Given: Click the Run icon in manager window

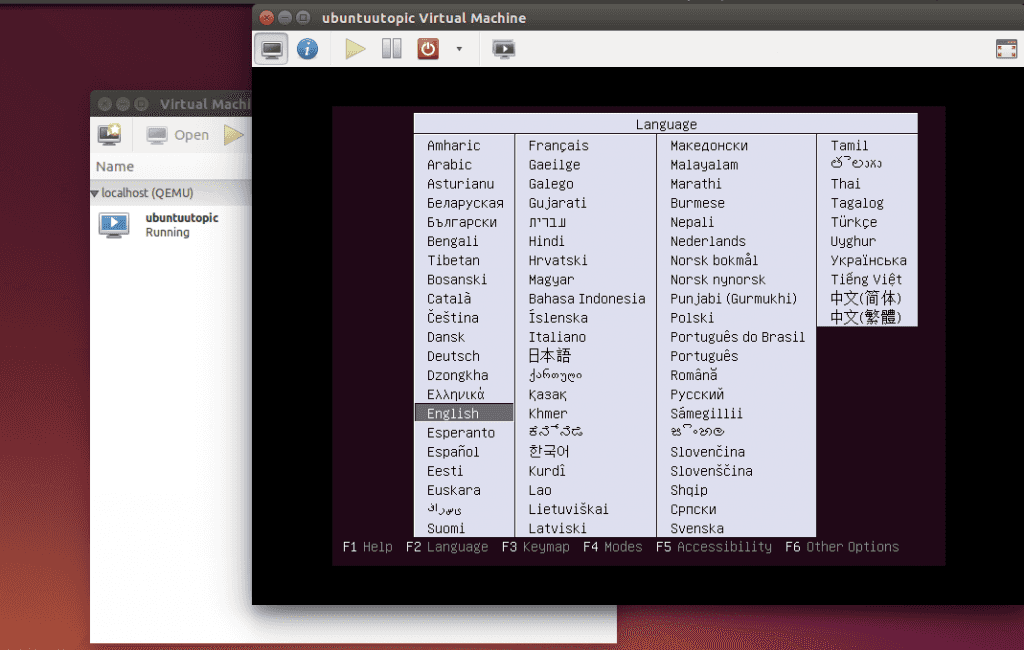Looking at the screenshot, I should point(234,135).
